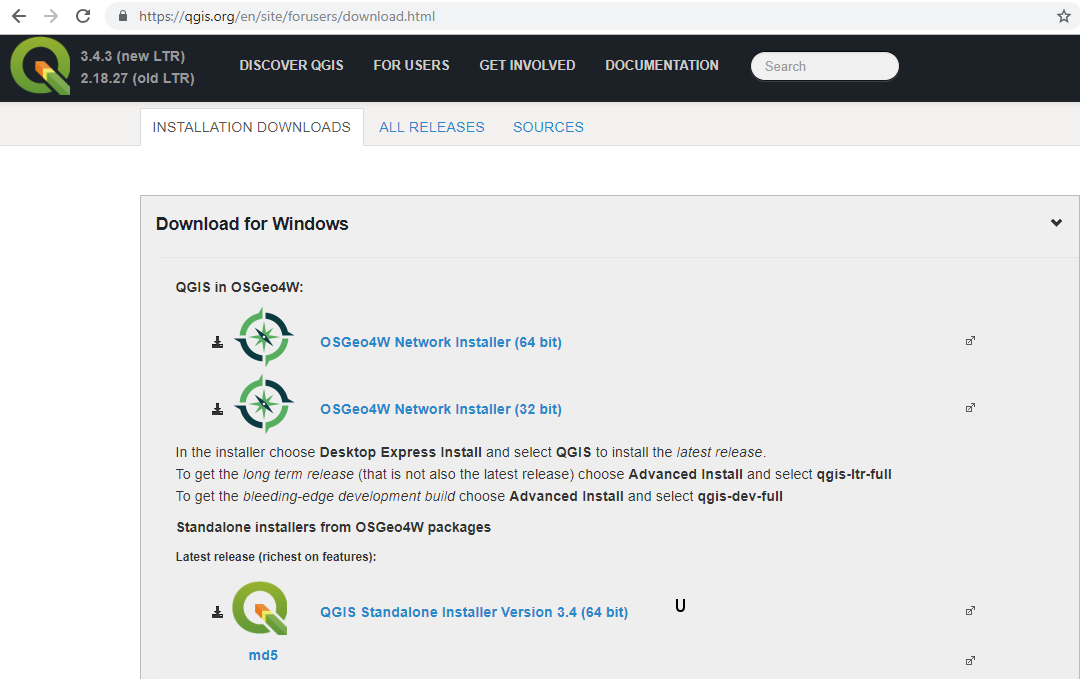Click the 2.18.27 (old LTR) version text

coord(138,79)
